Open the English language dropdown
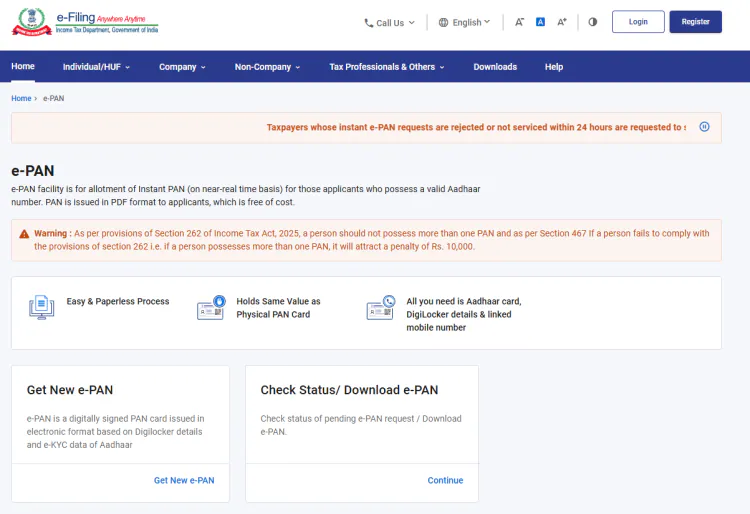 click(464, 22)
